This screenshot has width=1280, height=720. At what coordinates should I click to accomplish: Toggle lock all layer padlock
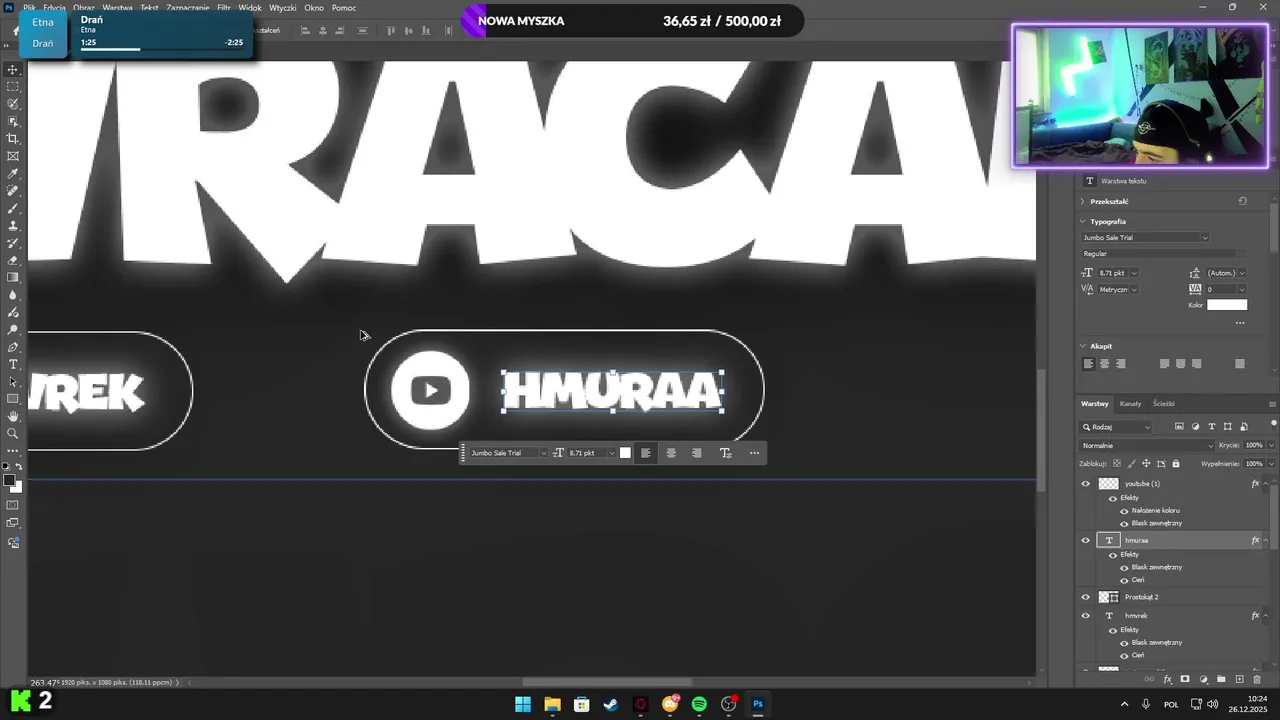pos(1176,464)
